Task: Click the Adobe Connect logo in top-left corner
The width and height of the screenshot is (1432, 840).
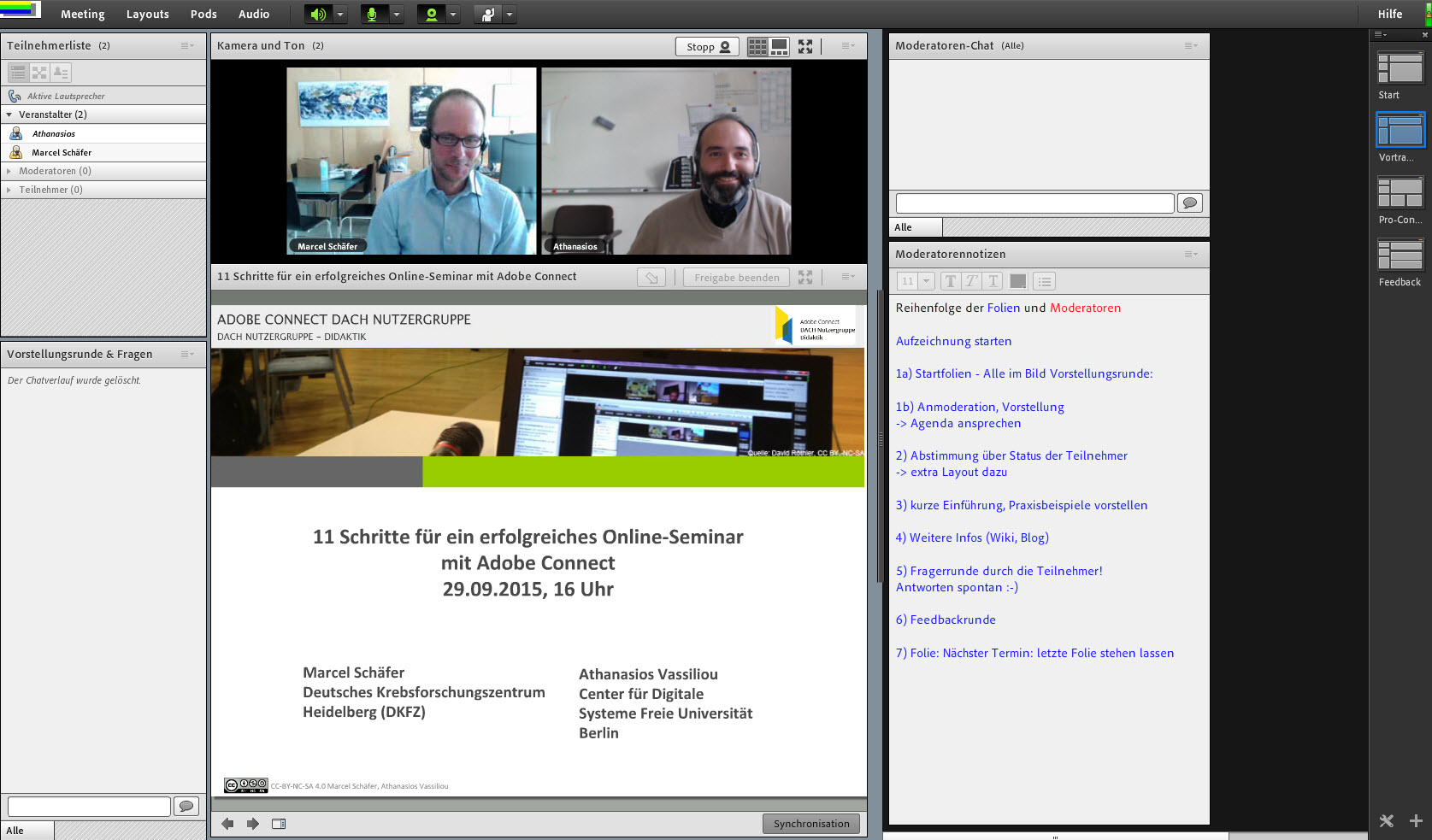Action: tap(20, 9)
